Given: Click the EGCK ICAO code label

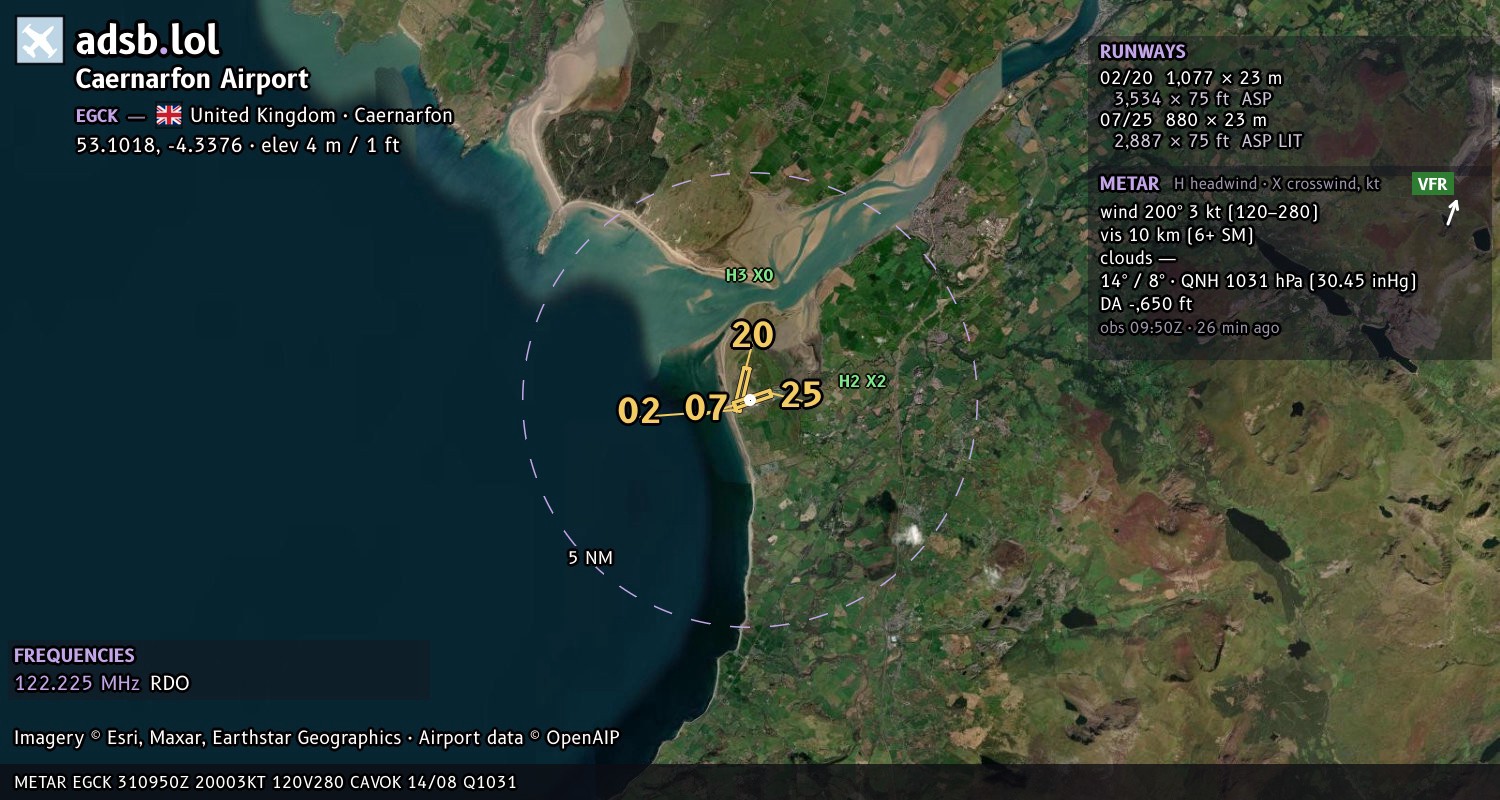Looking at the screenshot, I should (x=97, y=115).
